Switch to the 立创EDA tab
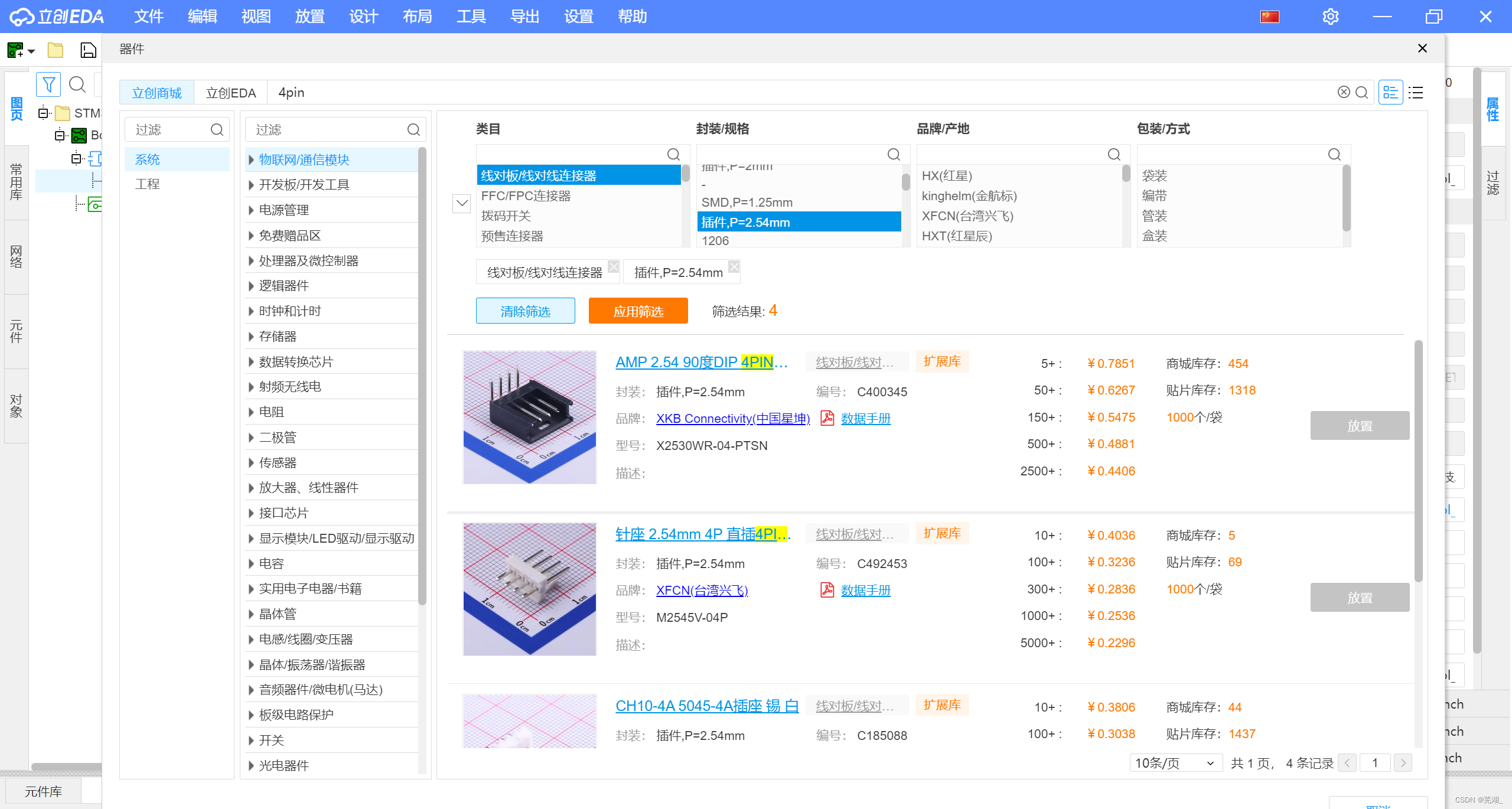1512x809 pixels. tap(230, 93)
